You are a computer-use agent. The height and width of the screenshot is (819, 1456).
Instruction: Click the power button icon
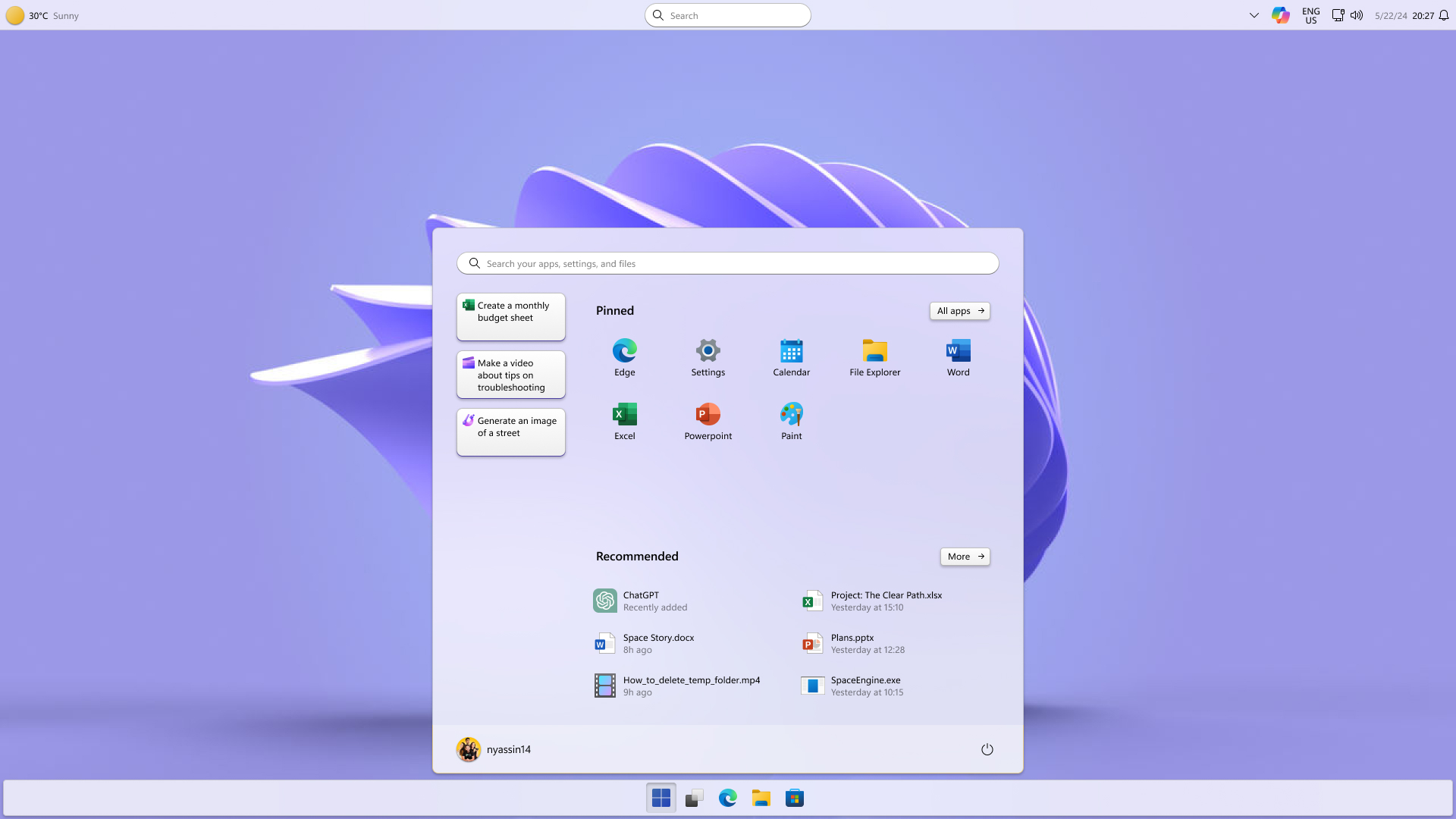(987, 749)
